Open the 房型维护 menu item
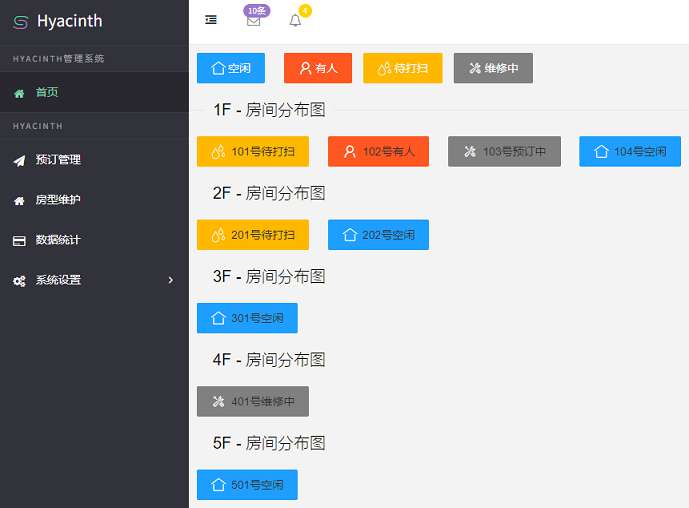 click(94, 200)
